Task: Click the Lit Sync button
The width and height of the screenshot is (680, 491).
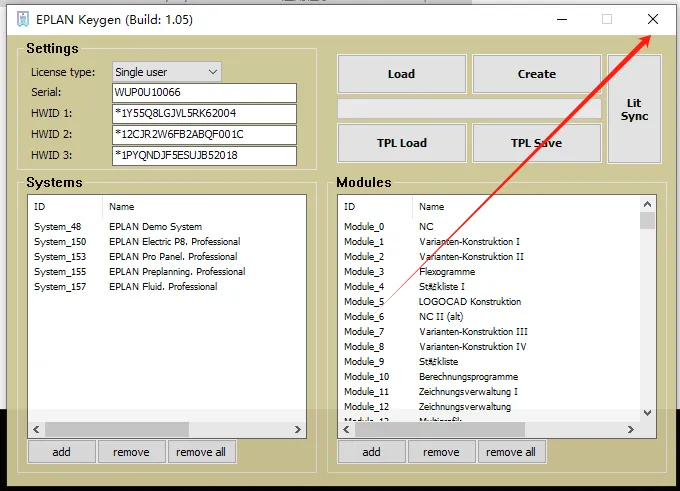Action: tap(634, 109)
